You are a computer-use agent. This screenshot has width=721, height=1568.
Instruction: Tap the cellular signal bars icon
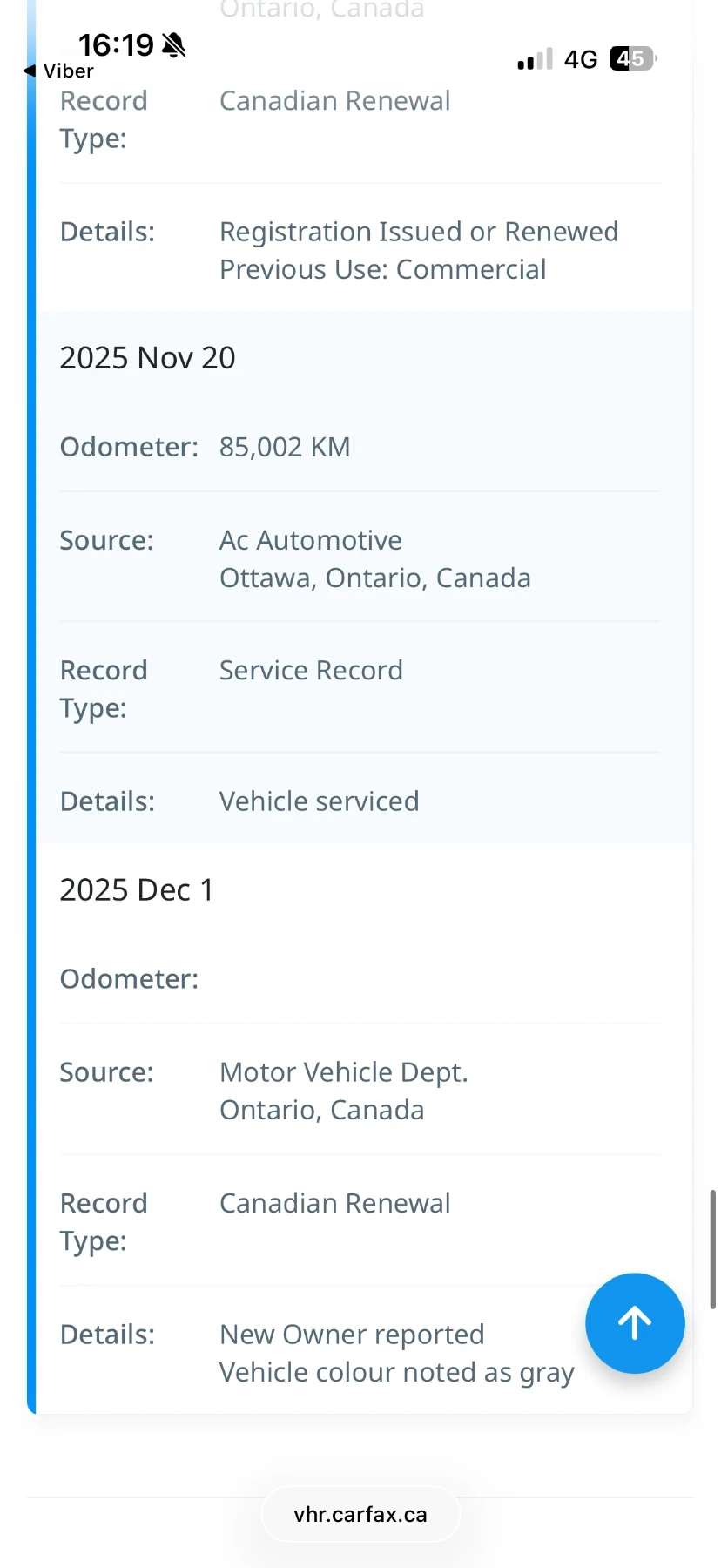535,59
